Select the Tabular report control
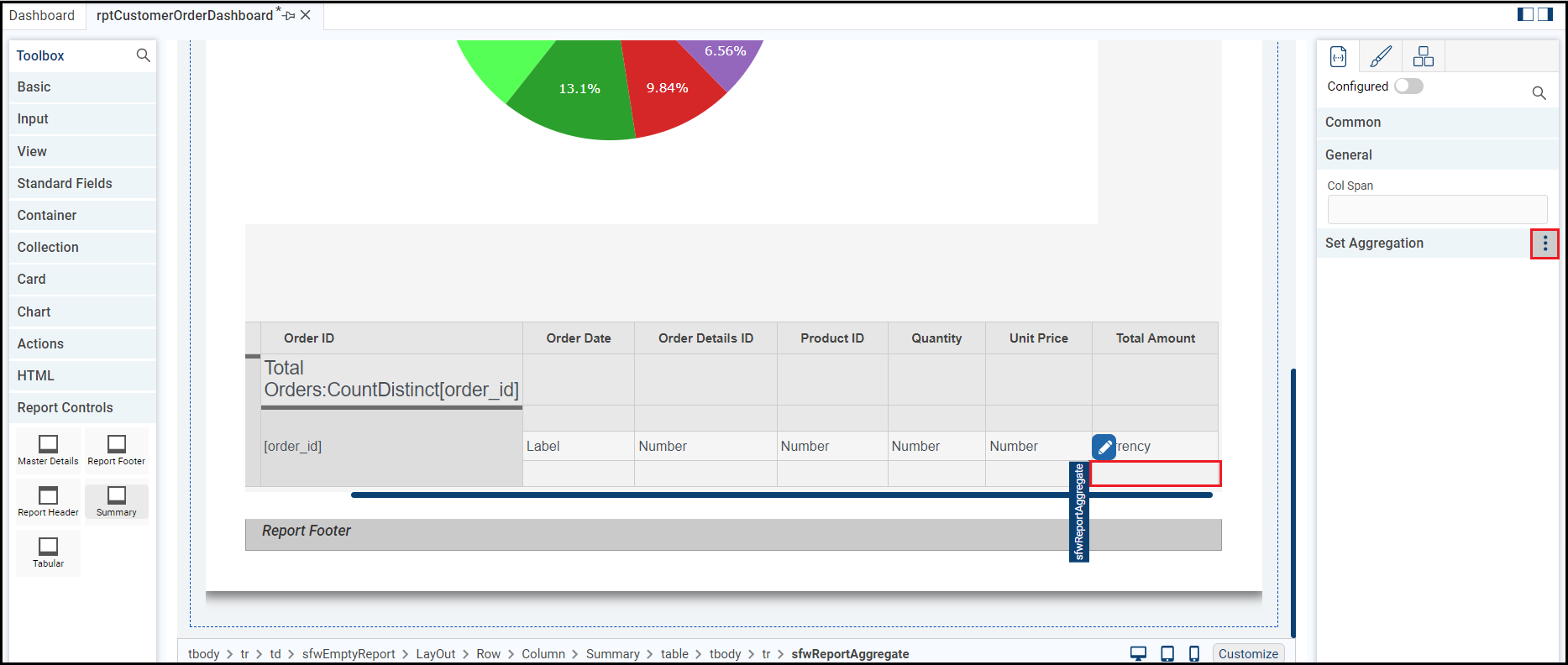 [x=49, y=553]
